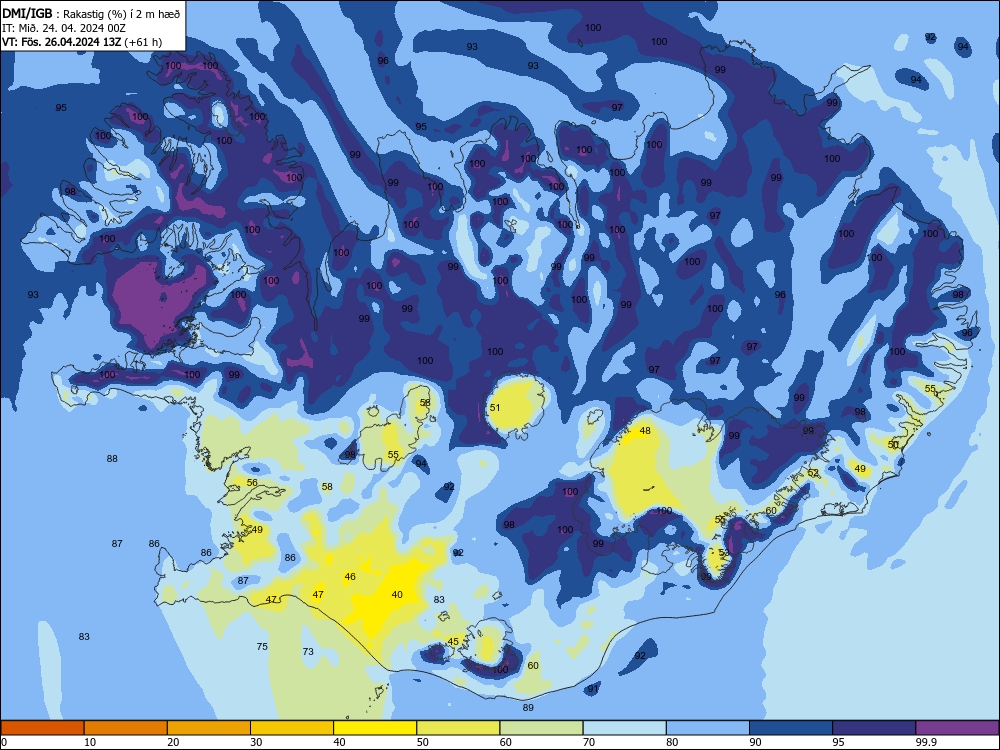Select the 'IT: Mið. 24. 04. 2024 00Z' line

64,28
